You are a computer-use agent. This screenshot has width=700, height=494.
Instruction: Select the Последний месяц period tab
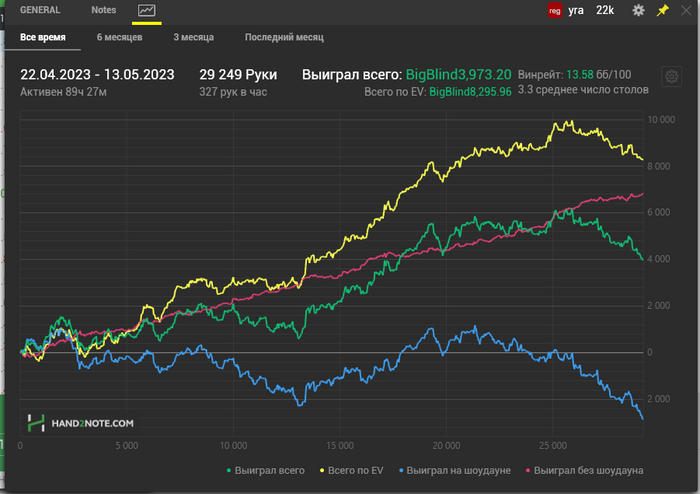click(x=284, y=37)
